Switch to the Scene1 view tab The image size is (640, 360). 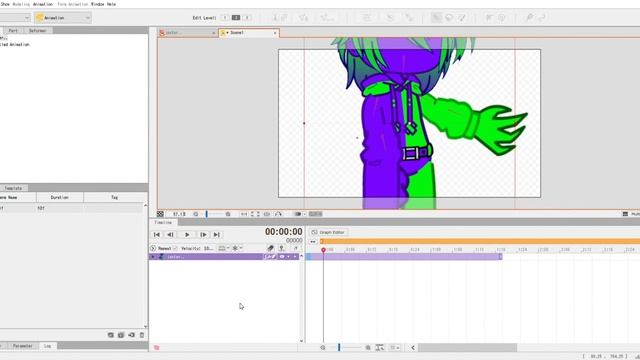[249, 33]
